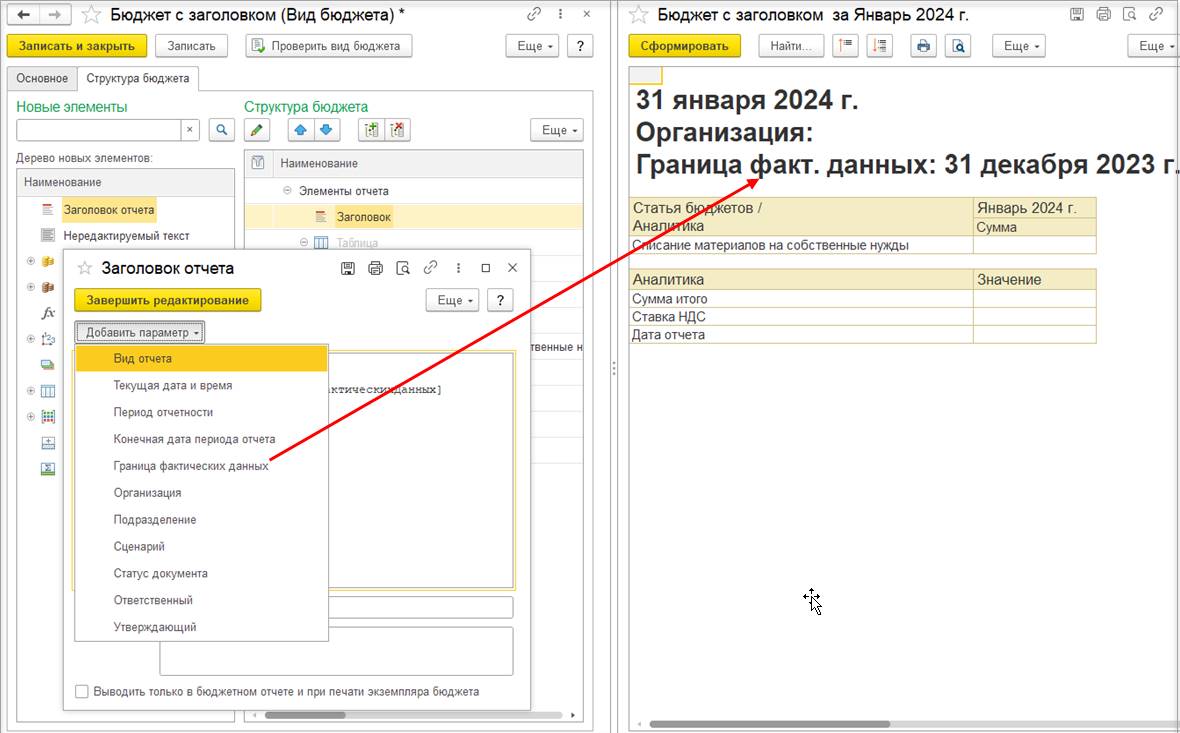Screen dimensions: 1180x733
Task: Go back with the left arrow button
Action: [24, 14]
